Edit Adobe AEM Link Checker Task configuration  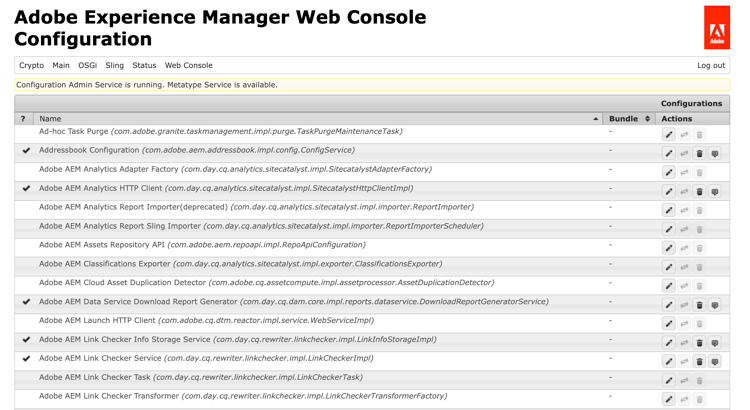point(669,380)
